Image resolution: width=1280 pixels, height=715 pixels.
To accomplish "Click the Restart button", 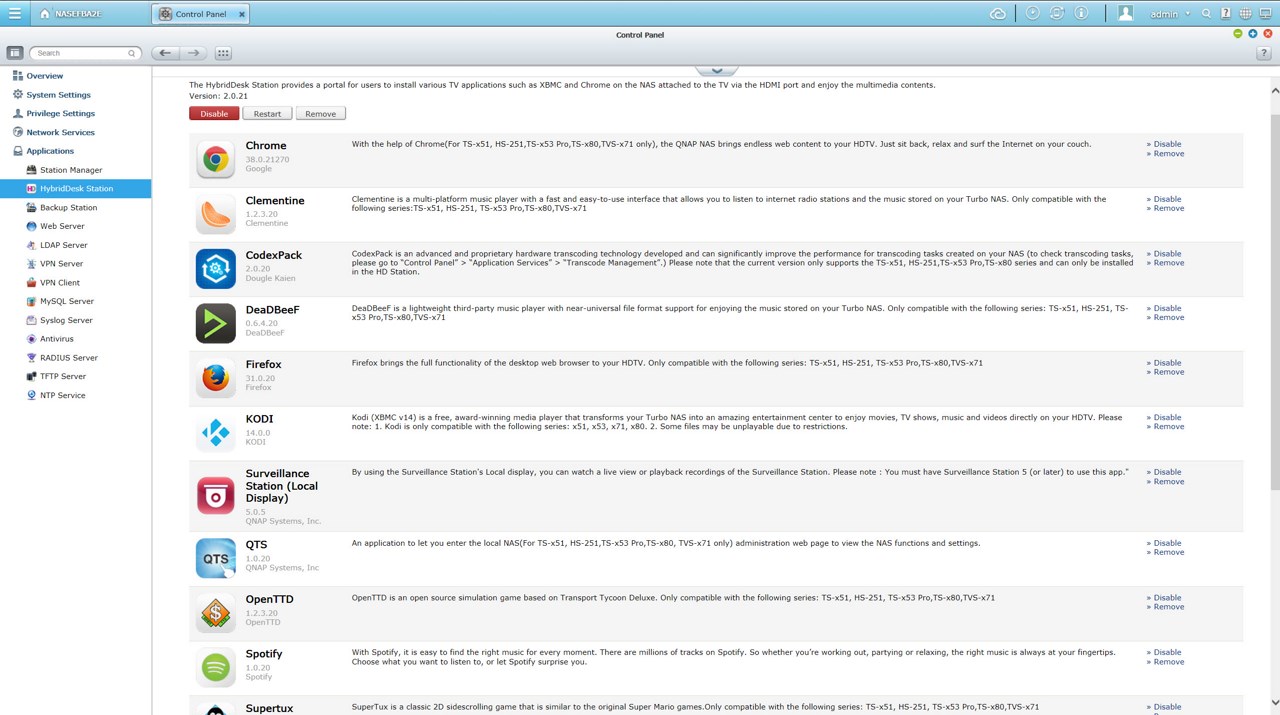I will (x=267, y=114).
